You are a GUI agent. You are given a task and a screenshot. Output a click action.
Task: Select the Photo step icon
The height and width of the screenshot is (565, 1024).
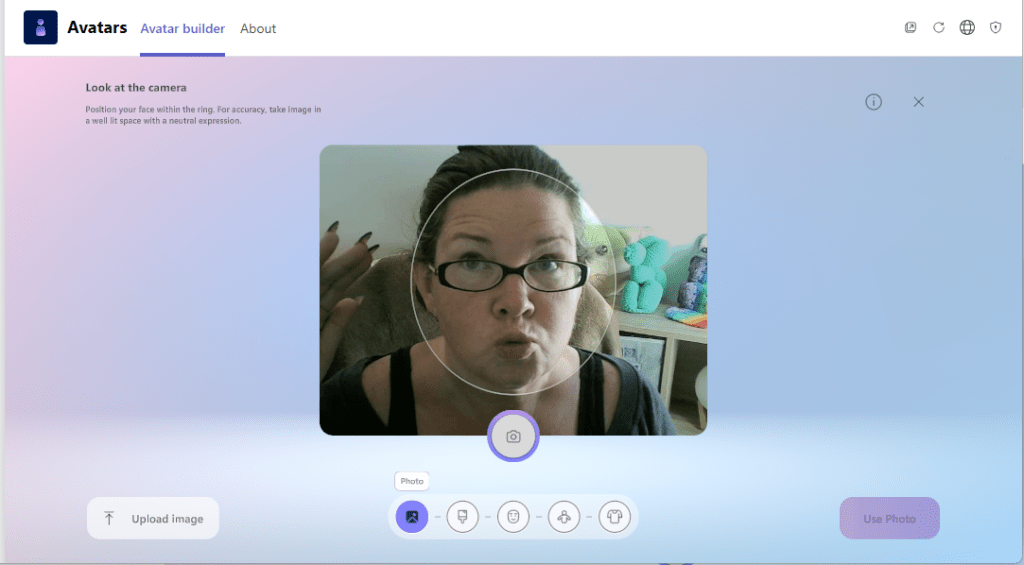pos(412,517)
